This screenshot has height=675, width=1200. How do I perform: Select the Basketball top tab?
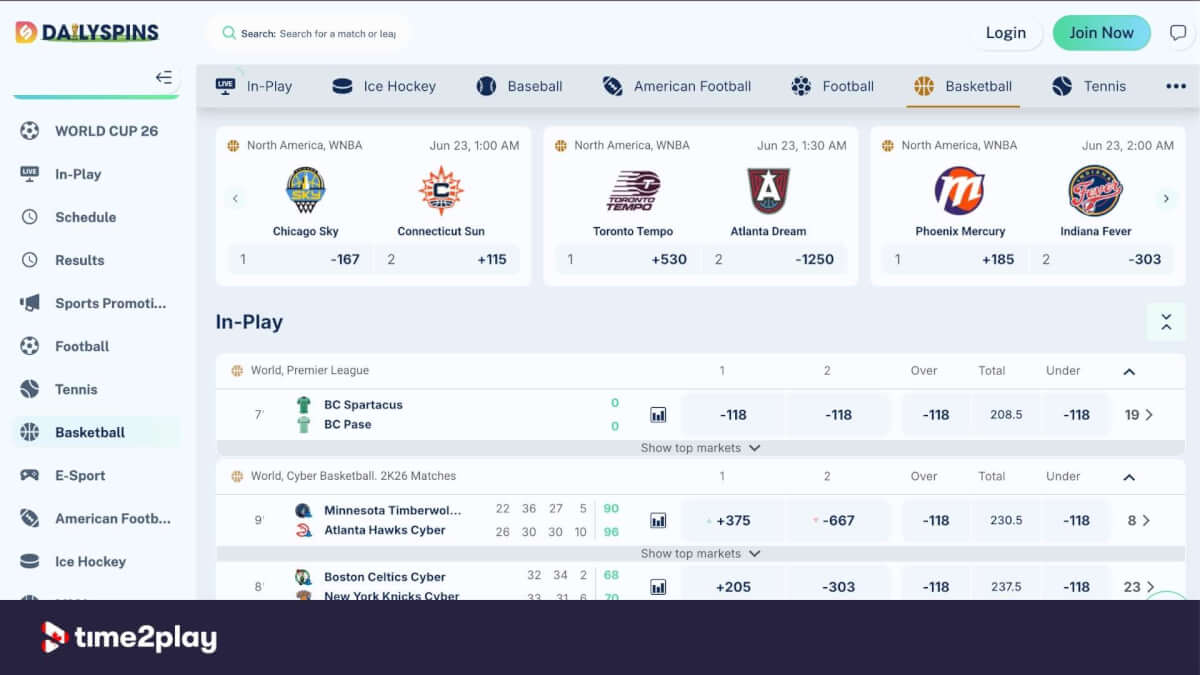coord(963,86)
